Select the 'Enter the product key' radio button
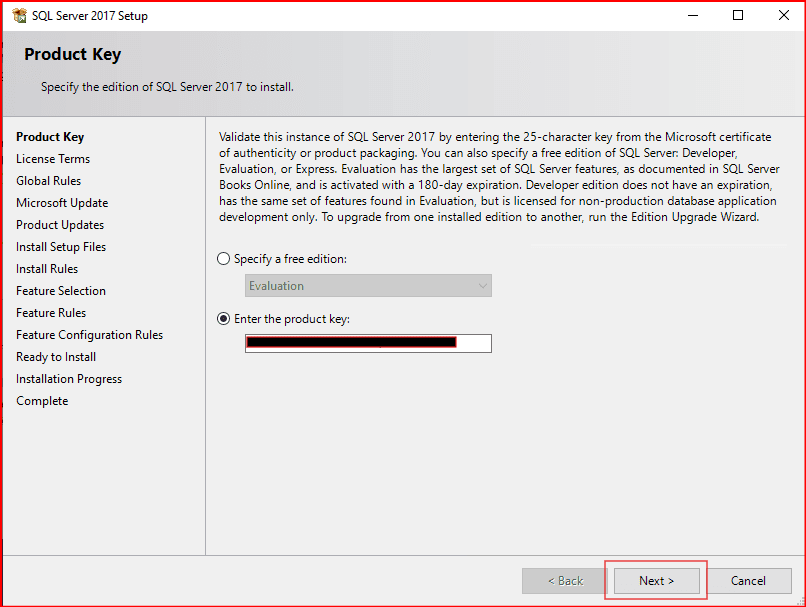 [224, 319]
